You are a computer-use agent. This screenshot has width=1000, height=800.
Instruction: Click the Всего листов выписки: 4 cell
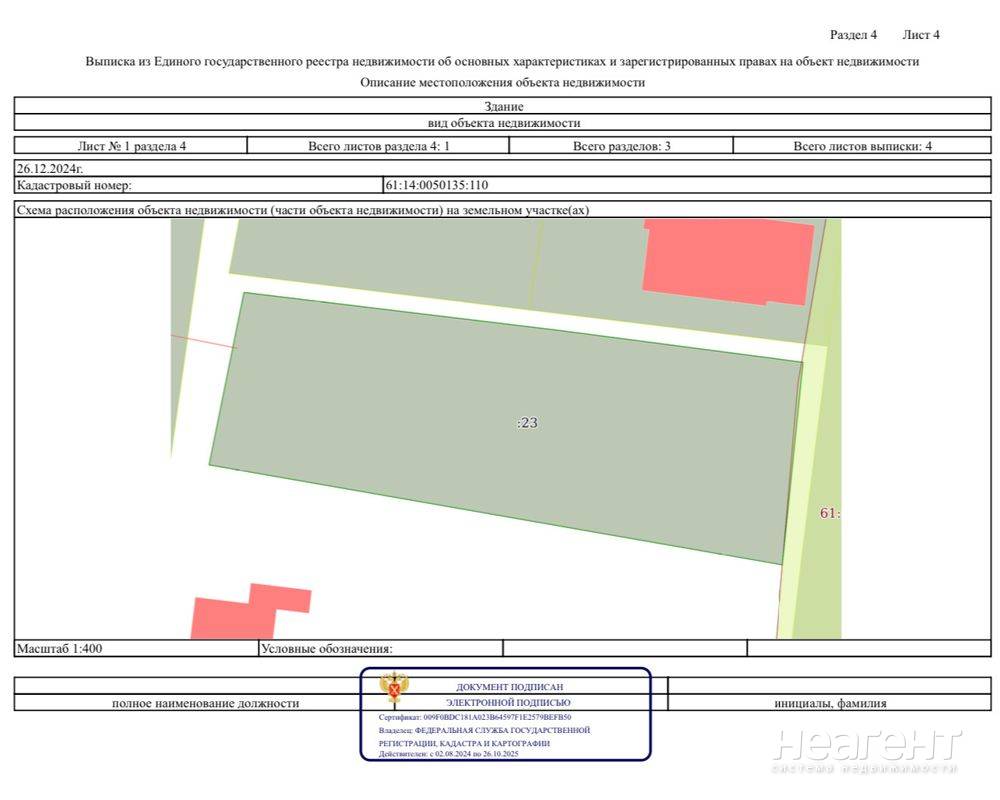(x=862, y=146)
